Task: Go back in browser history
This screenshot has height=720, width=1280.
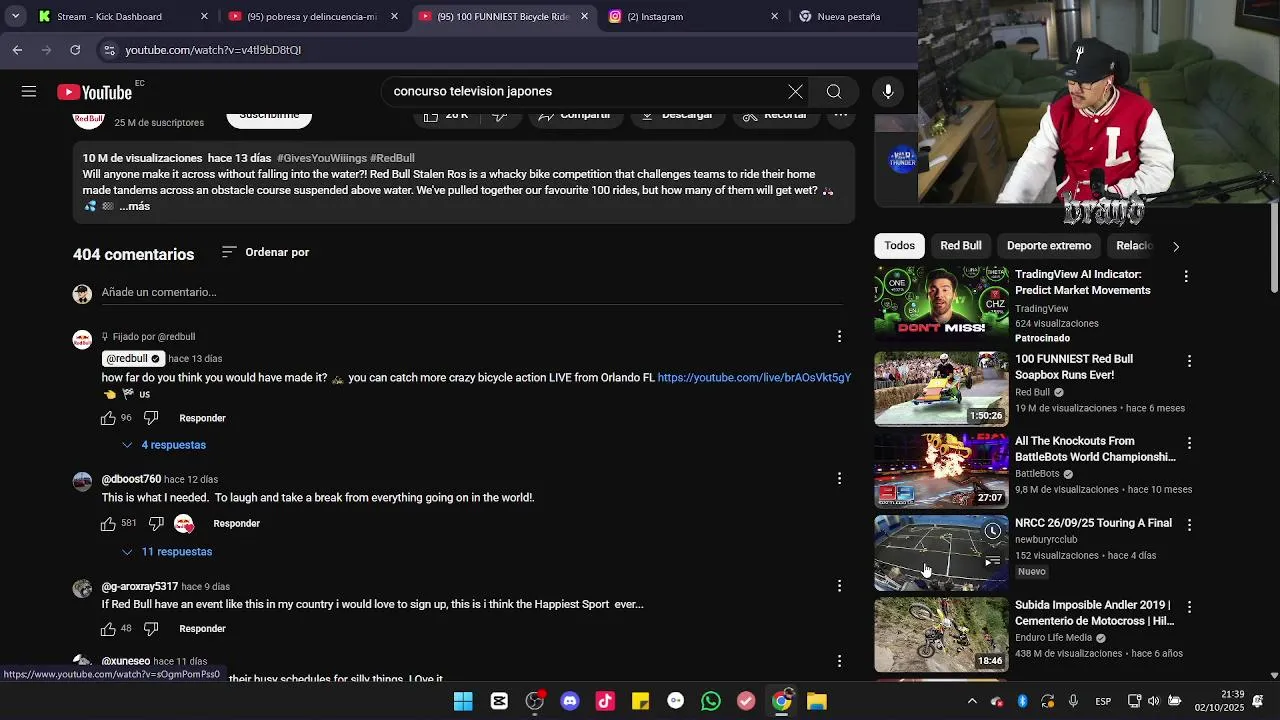Action: click(18, 50)
